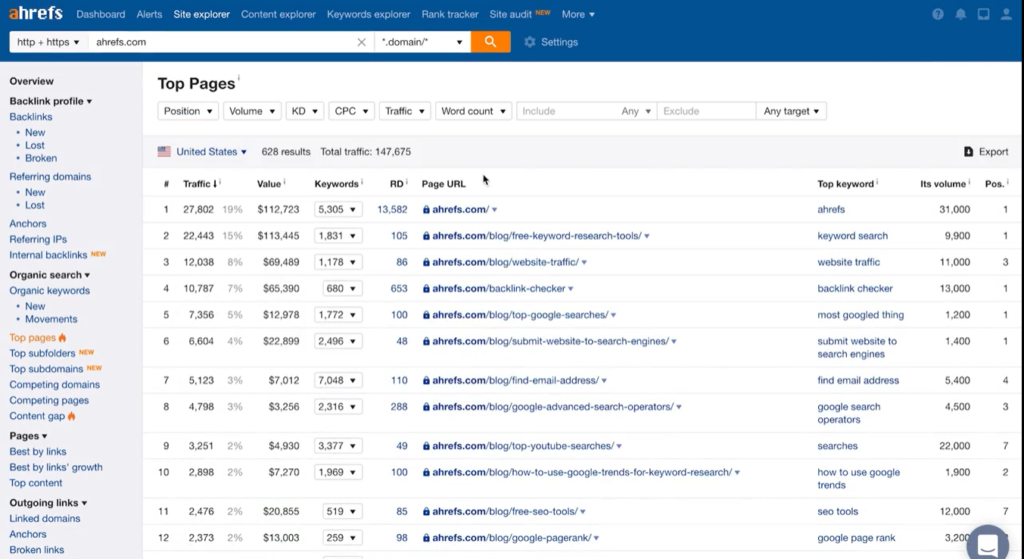Screen dimensions: 1024x559
Task: Click the 13,582 referring domains link
Action: tap(392, 210)
